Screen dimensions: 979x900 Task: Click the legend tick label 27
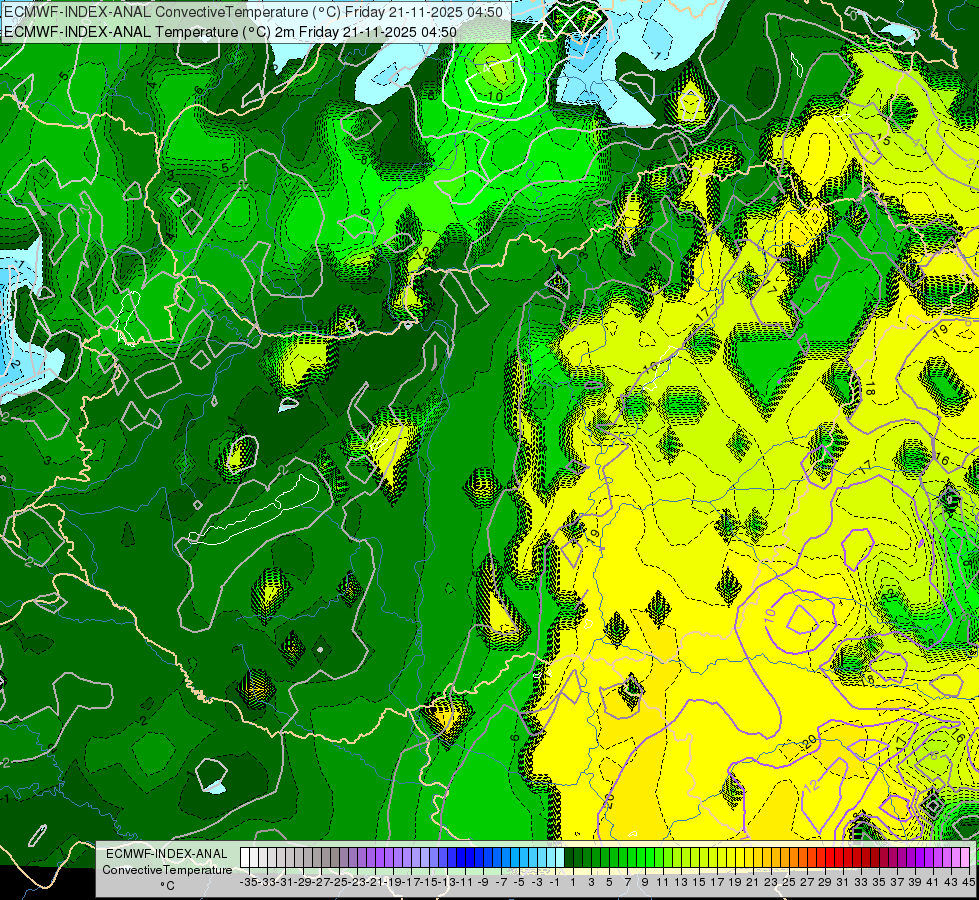pyautogui.click(x=807, y=883)
